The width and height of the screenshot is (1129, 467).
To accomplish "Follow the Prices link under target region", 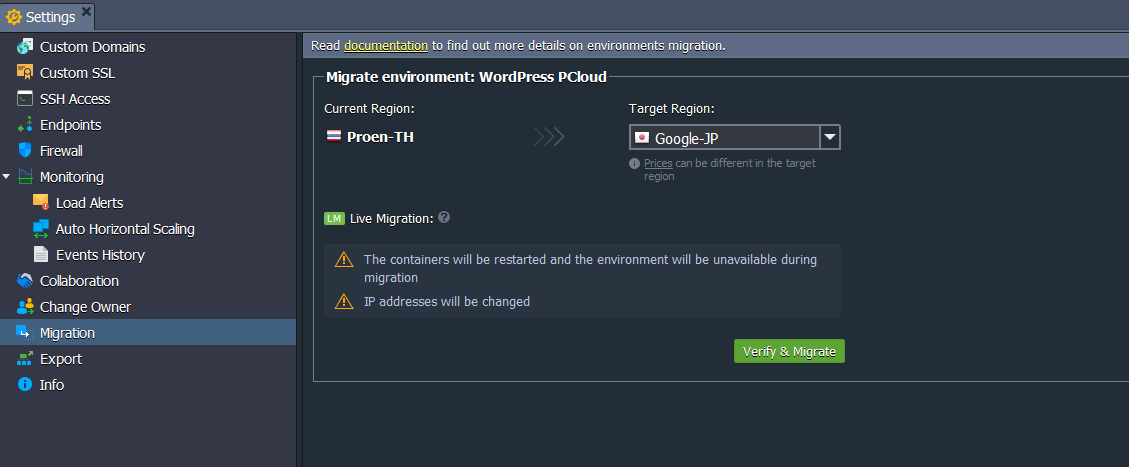I will coord(658,163).
